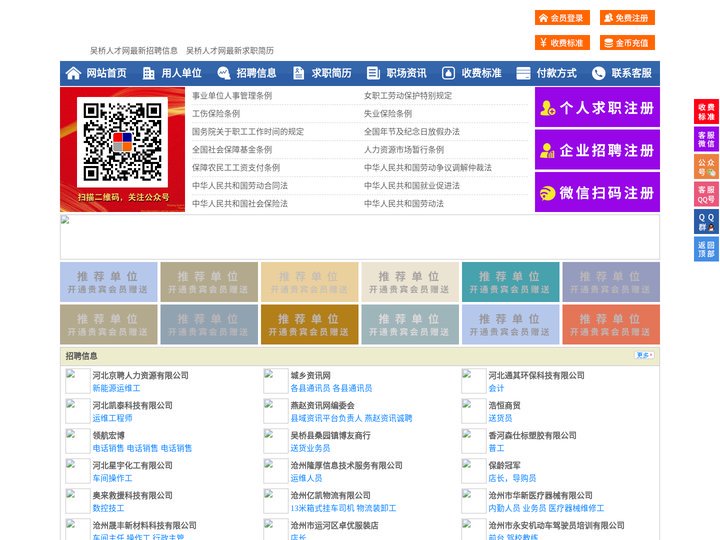Click the resume document icon beside 求职简历
720x540 pixels.
click(x=298, y=73)
